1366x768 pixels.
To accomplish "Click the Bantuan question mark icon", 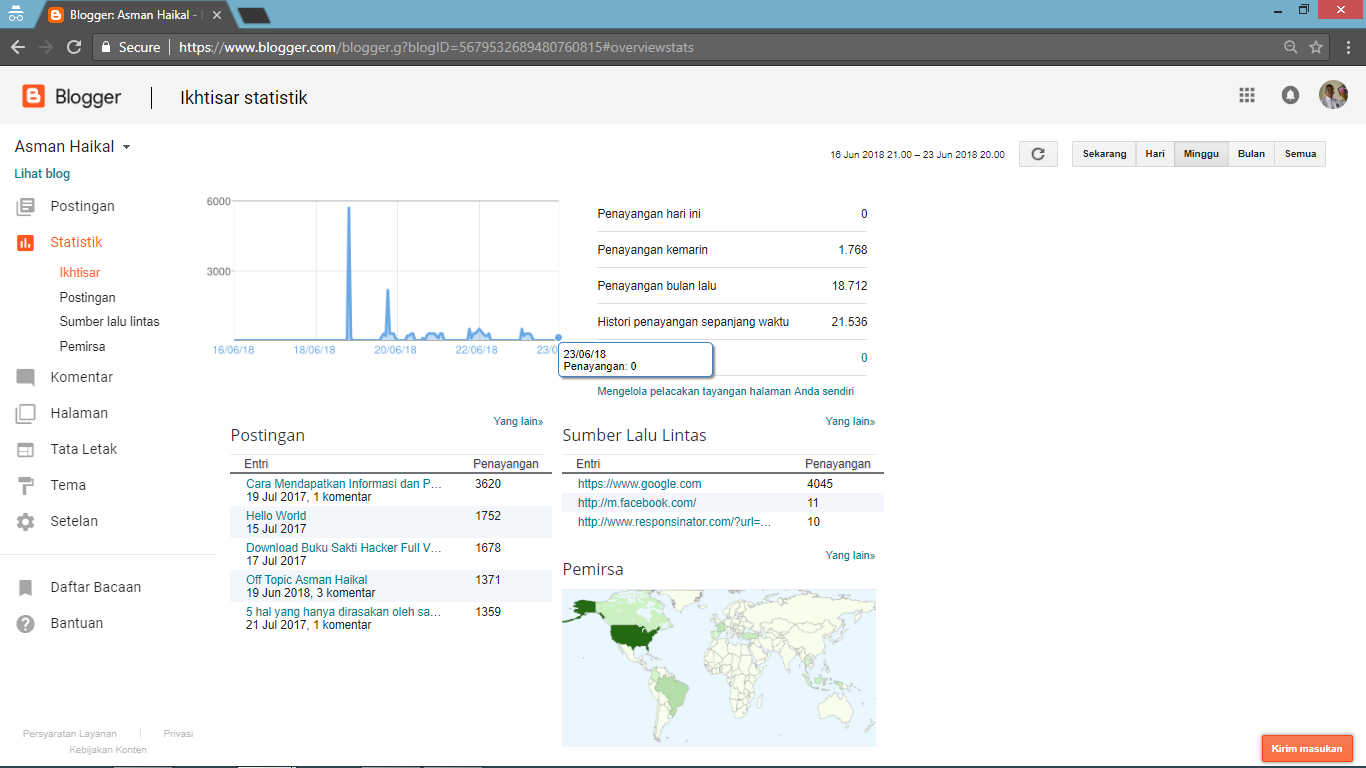I will click(25, 623).
